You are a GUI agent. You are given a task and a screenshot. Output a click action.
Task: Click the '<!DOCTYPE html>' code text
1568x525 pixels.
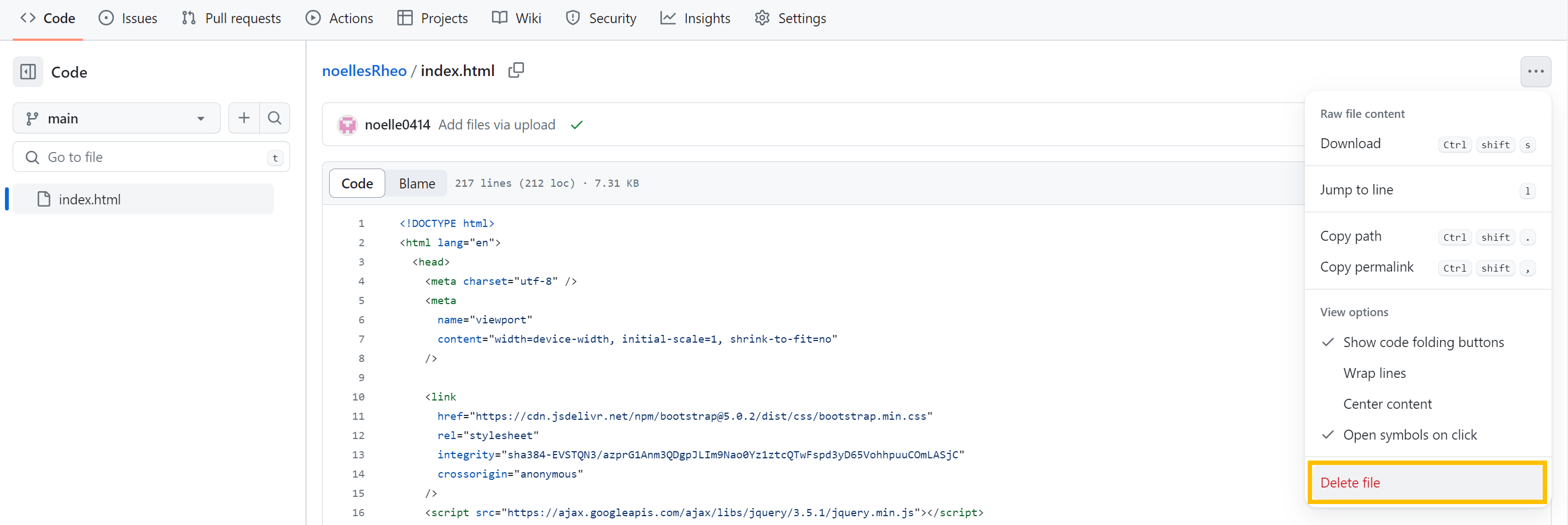447,224
